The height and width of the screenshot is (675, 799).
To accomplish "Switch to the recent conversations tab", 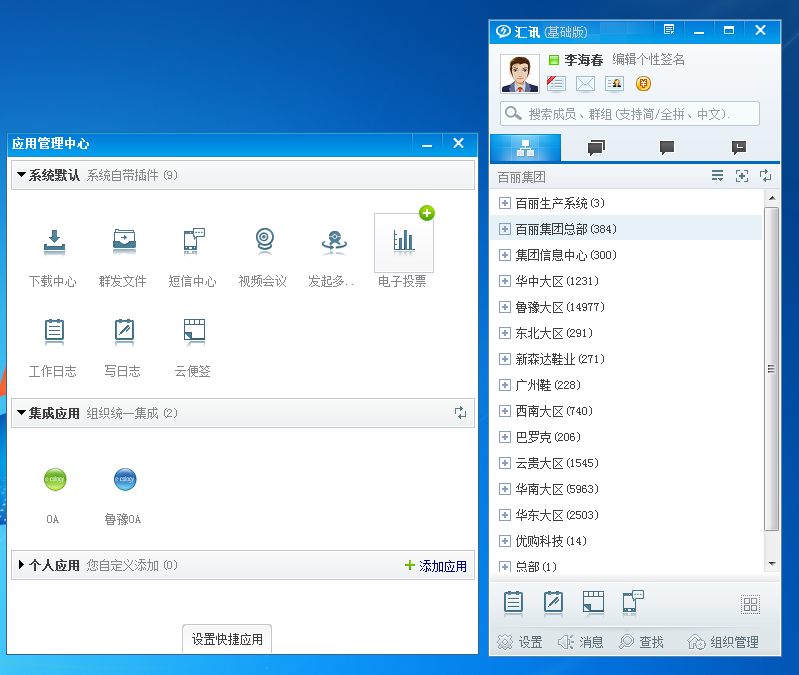I will point(667,148).
